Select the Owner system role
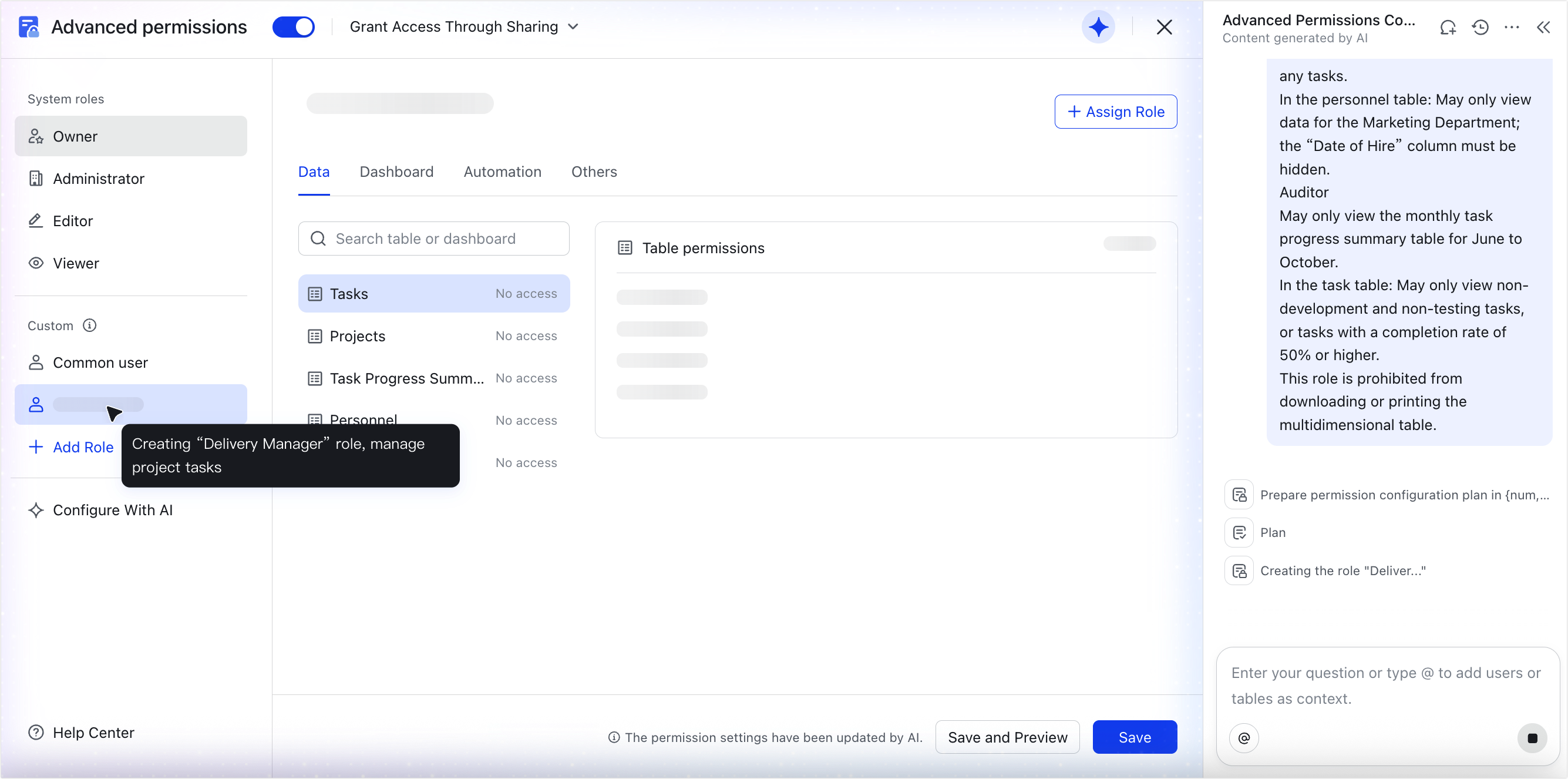The width and height of the screenshot is (1568, 779). coord(131,136)
